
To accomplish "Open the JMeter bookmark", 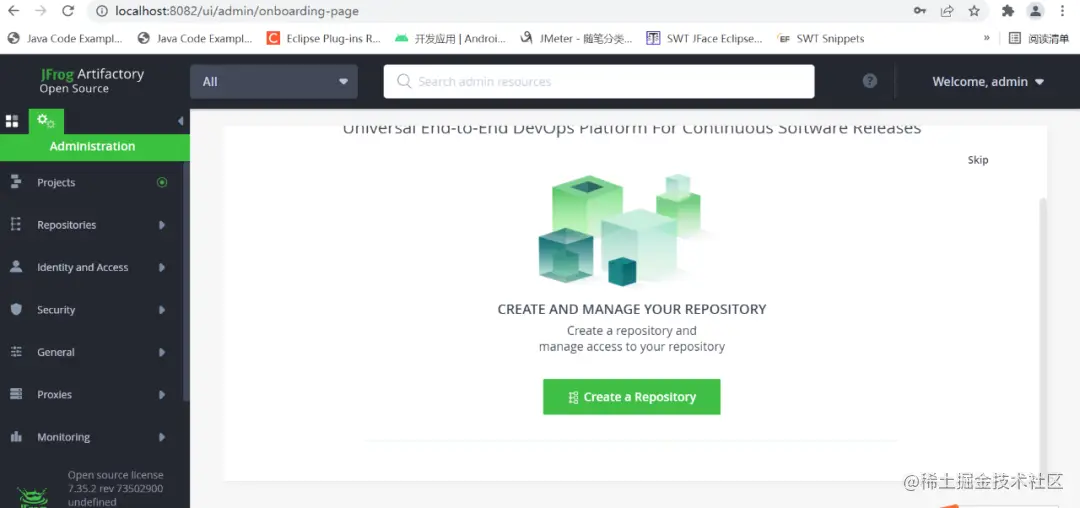I will [577, 39].
